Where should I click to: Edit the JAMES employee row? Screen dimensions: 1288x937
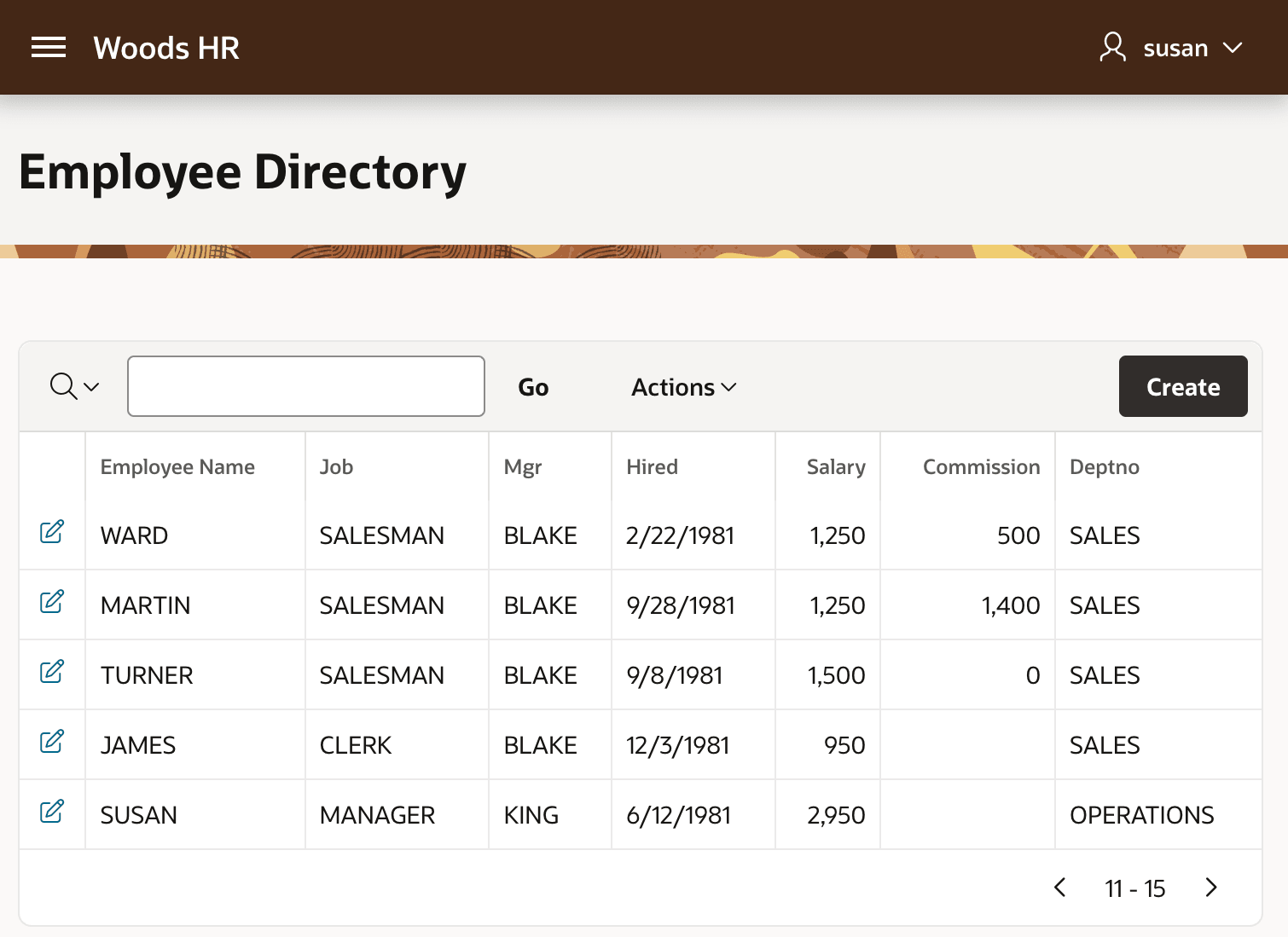pos(52,741)
